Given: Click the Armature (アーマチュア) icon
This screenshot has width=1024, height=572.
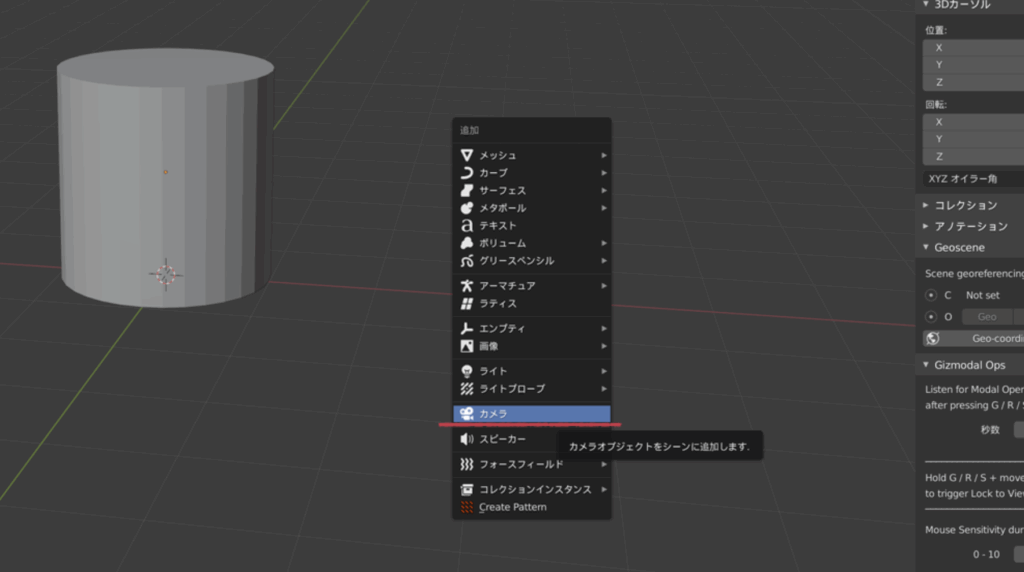Looking at the screenshot, I should (467, 286).
